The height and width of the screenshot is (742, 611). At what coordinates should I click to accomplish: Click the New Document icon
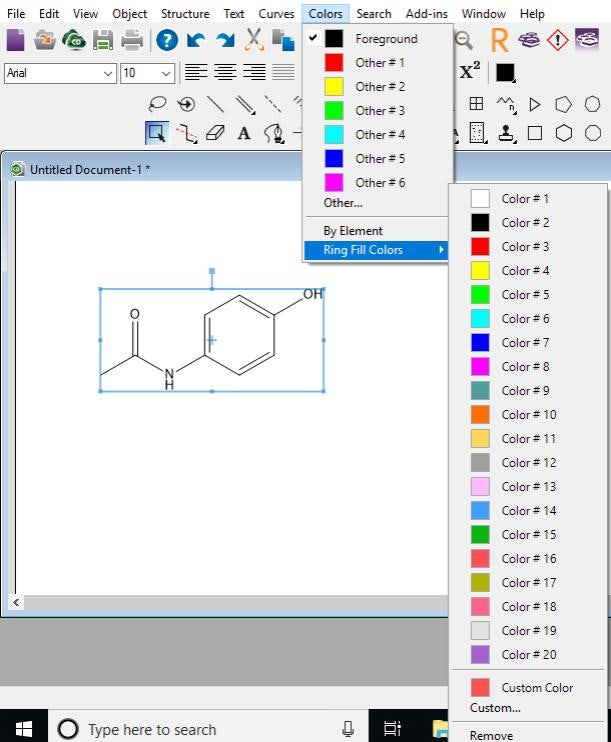[16, 40]
